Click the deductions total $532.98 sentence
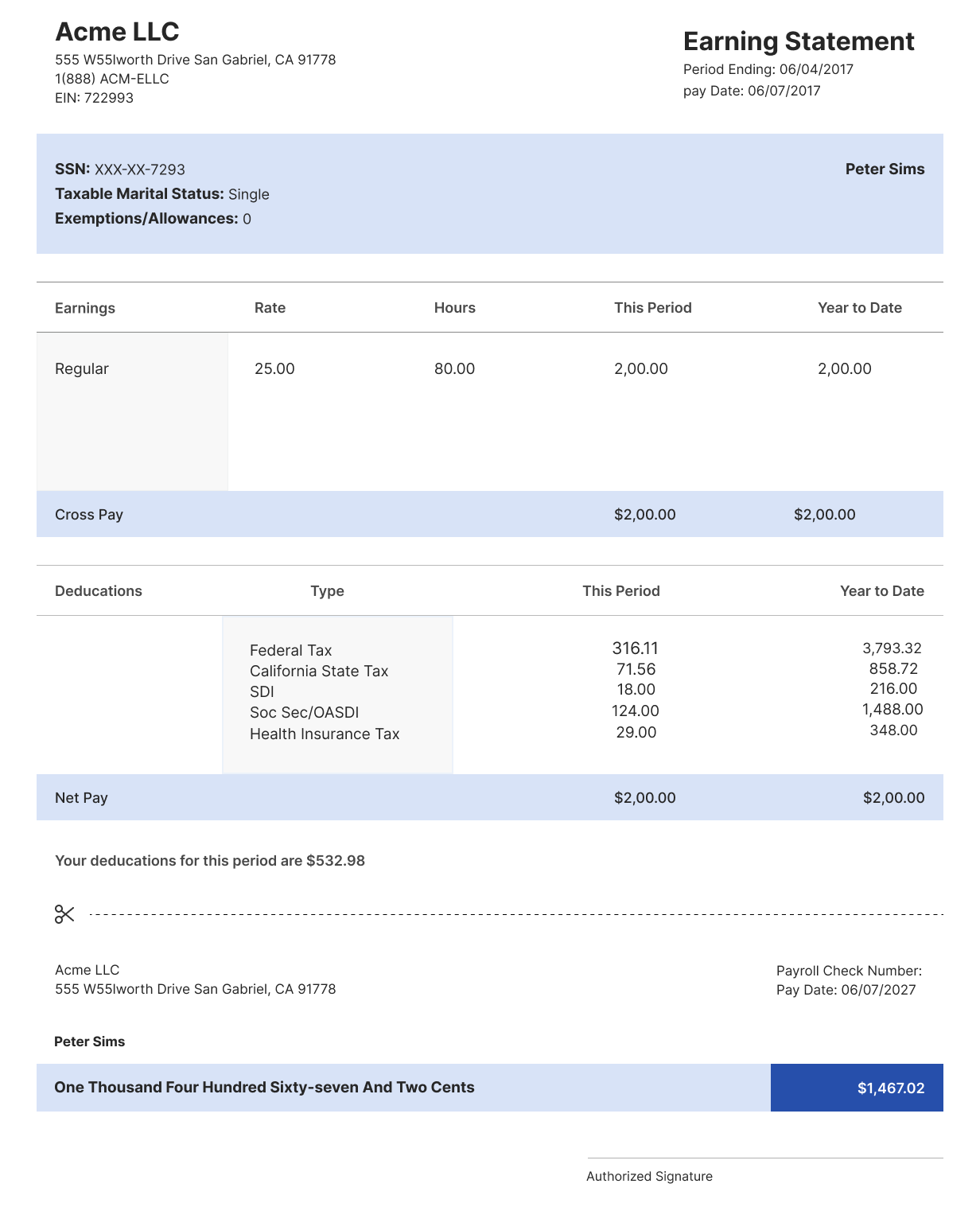980x1207 pixels. 210,861
